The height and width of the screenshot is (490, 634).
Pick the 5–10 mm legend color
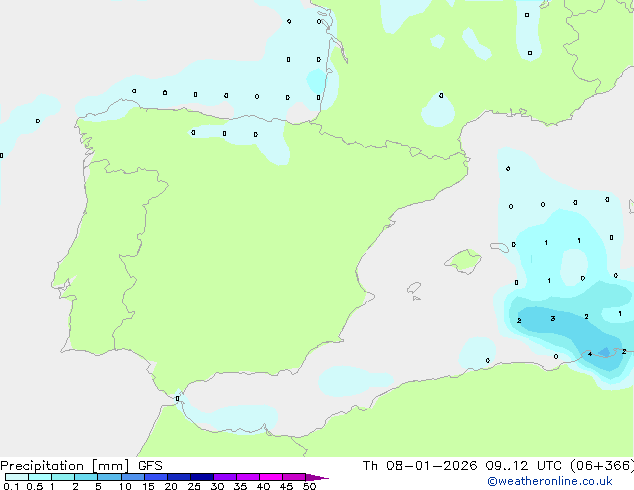109,477
